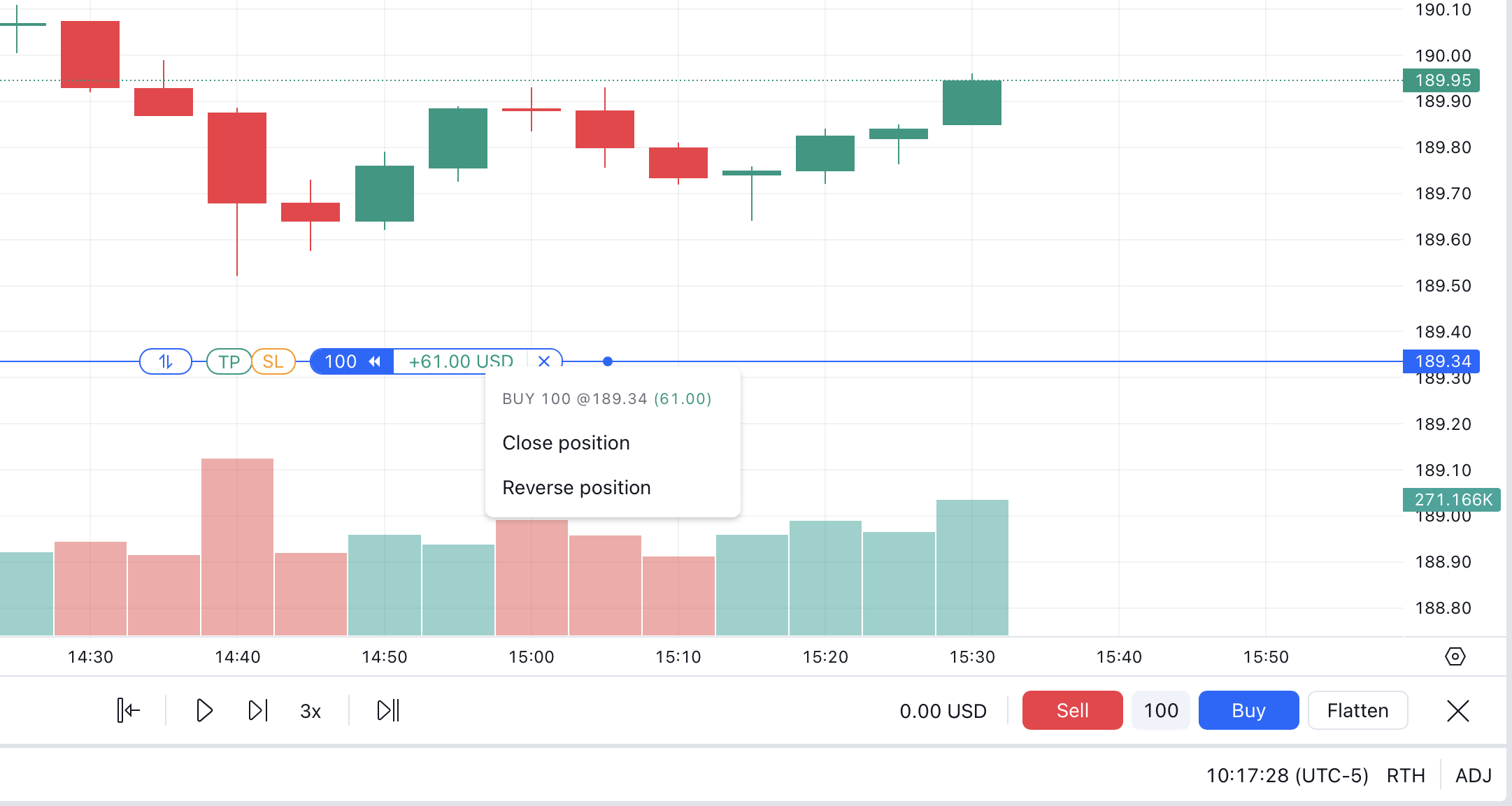Click the red Sell button
Screen dimensions: 1512x806
click(1071, 710)
